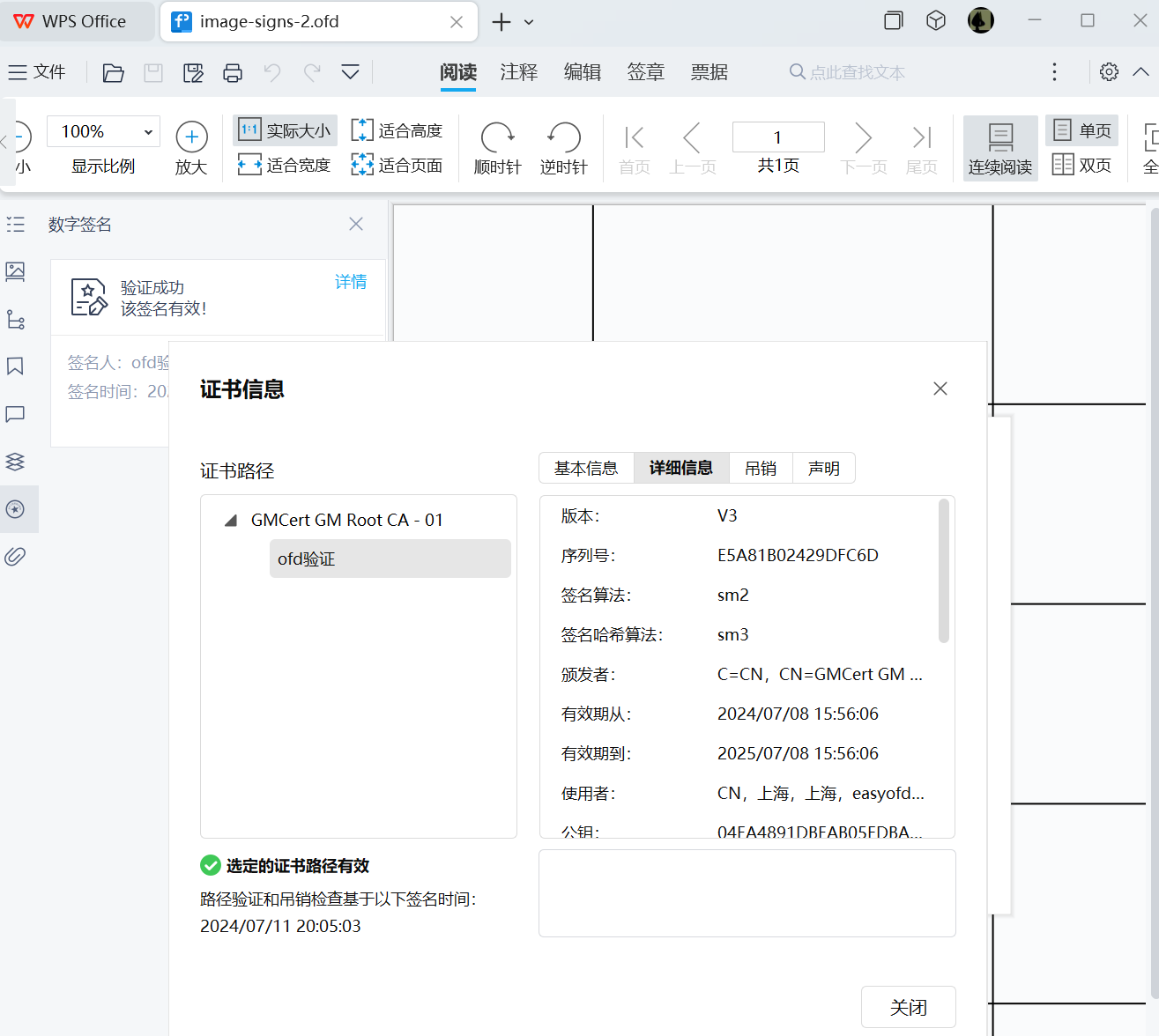
Task: Open the settings gear icon
Action: point(1109,72)
